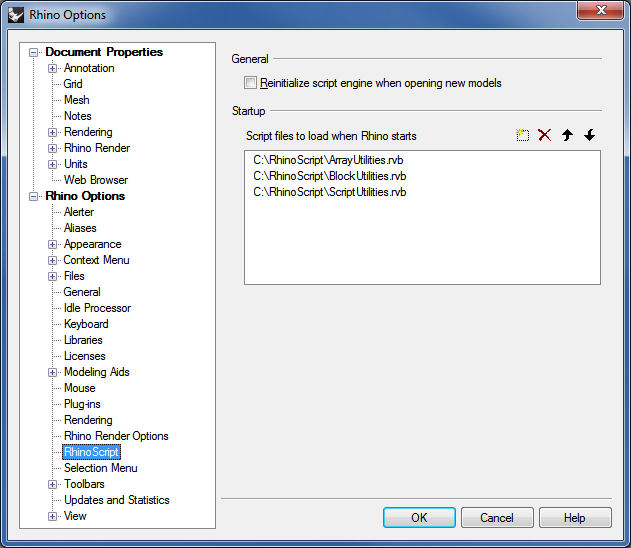The width and height of the screenshot is (631, 548).
Task: Collapse the Rhino Options tree node
Action: (33, 196)
